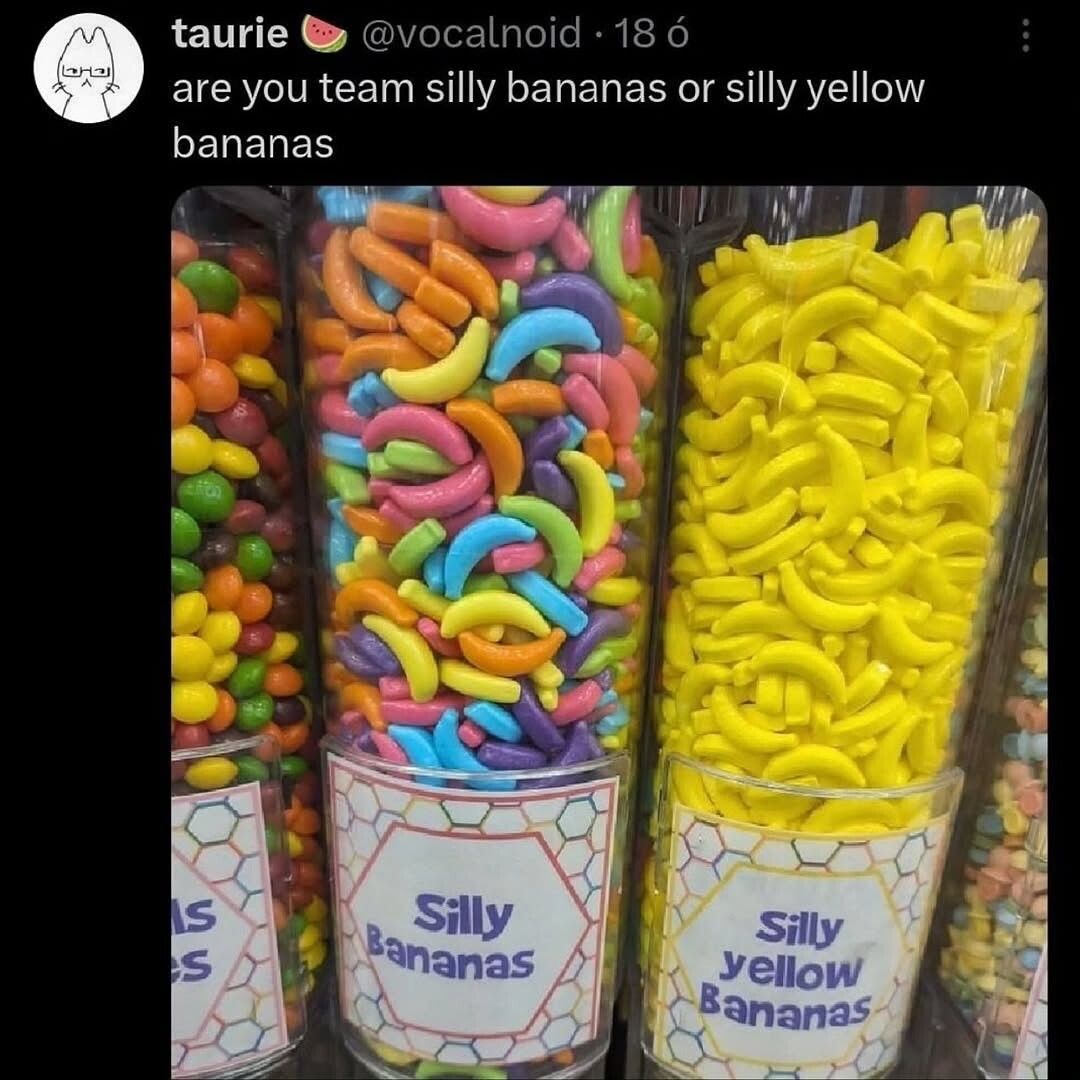Image resolution: width=1080 pixels, height=1080 pixels.
Task: Click the watermelon emoji beside taurie
Action: point(324,34)
